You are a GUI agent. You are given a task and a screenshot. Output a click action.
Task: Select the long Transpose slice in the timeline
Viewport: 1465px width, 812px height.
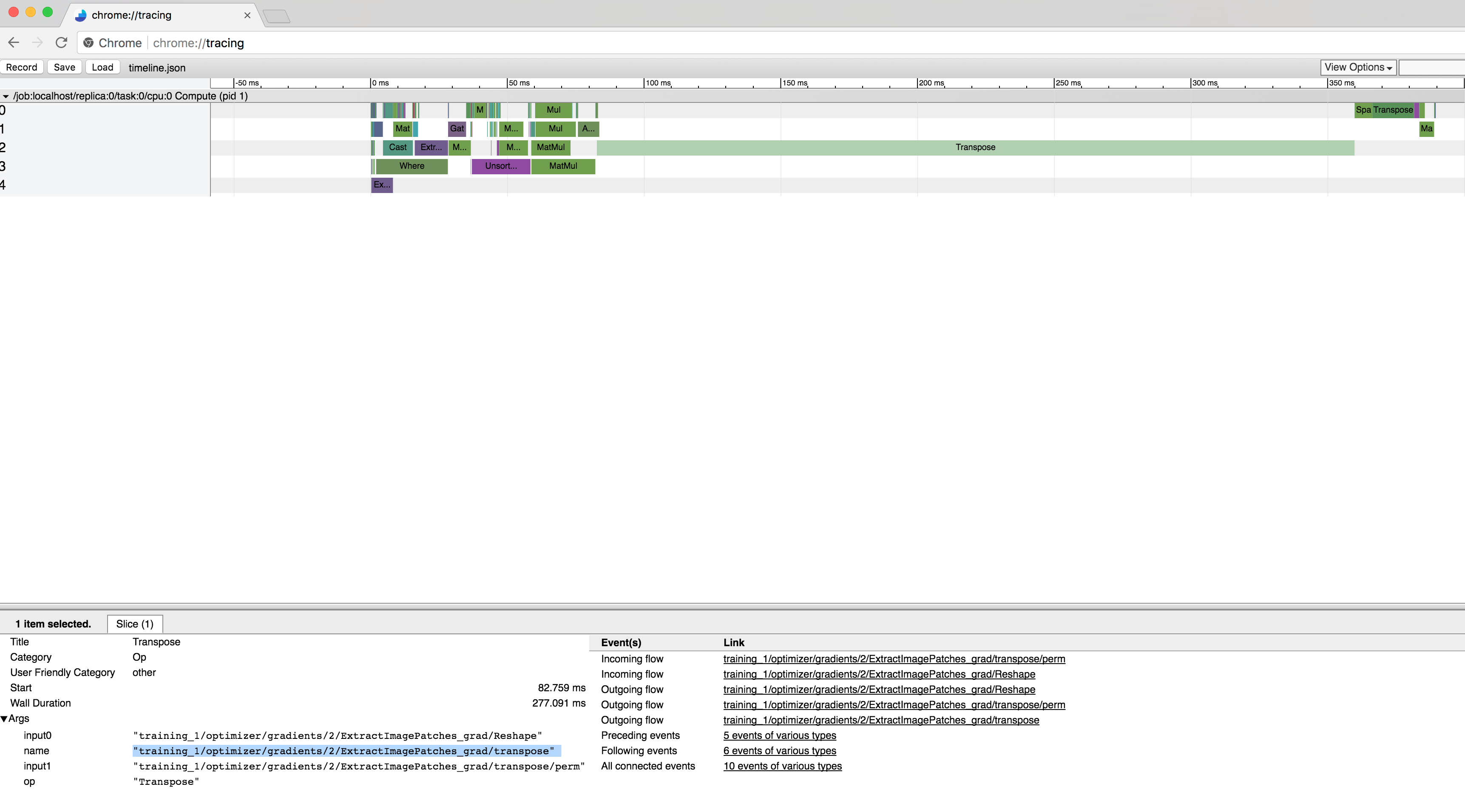coord(974,147)
